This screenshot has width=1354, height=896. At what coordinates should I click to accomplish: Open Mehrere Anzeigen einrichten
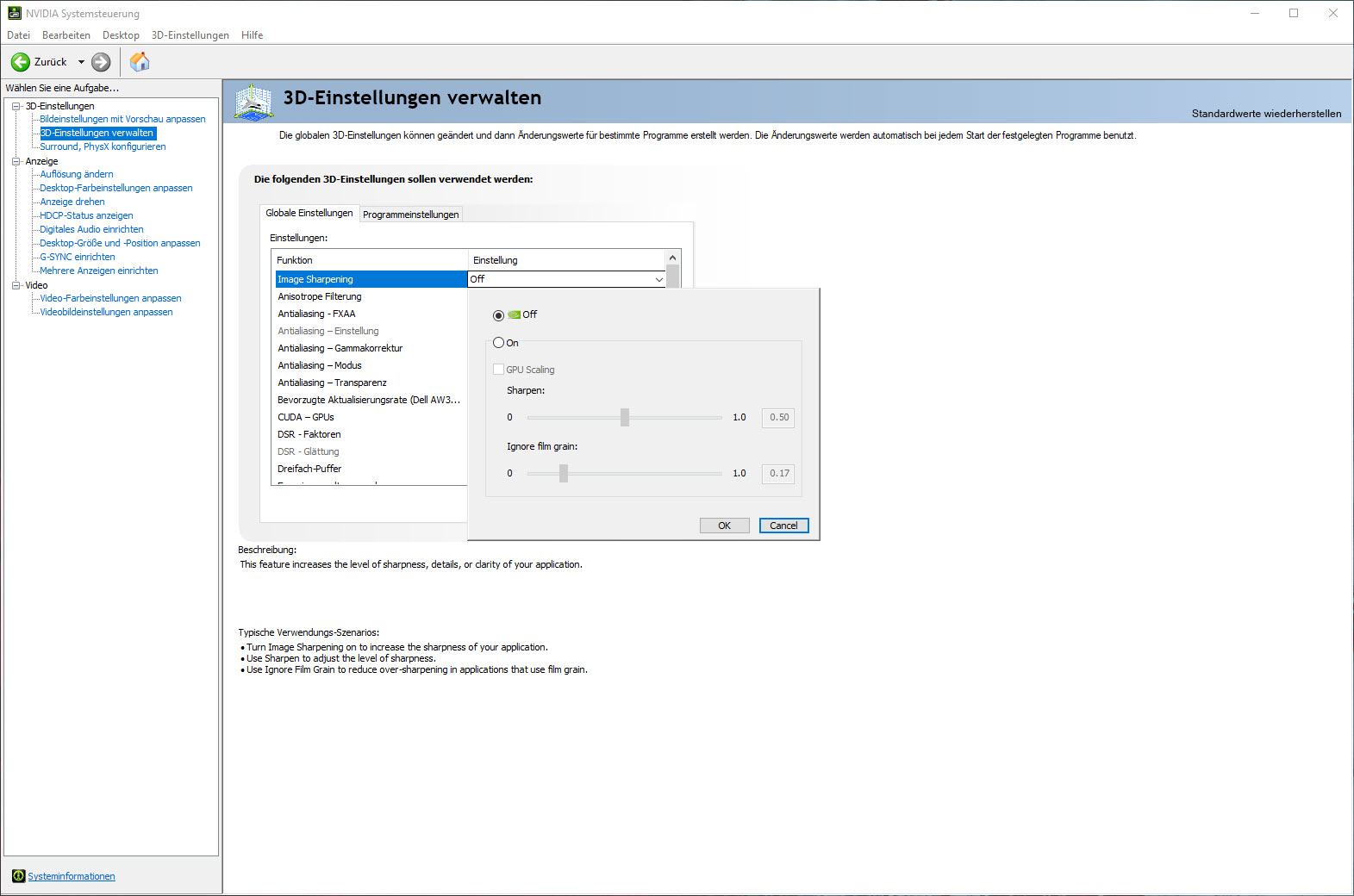coord(99,271)
